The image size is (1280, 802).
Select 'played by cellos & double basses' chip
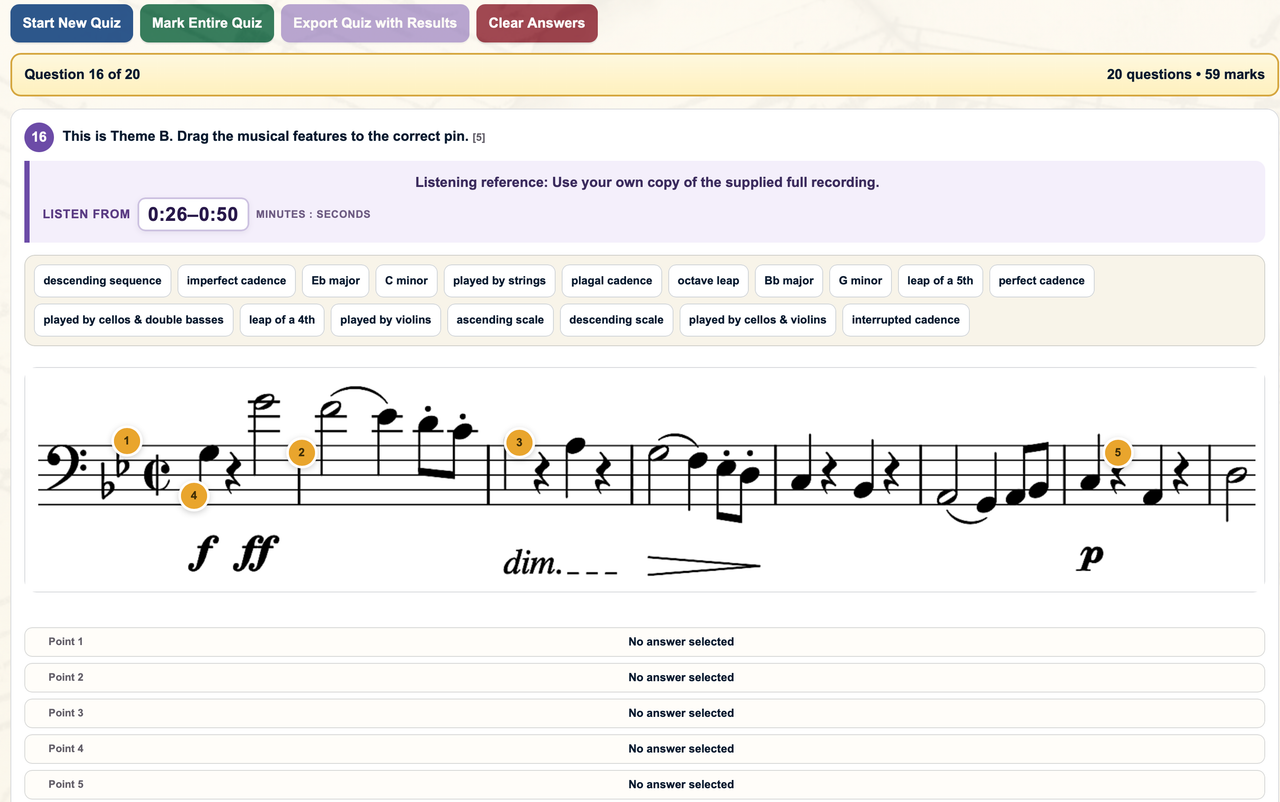[134, 320]
